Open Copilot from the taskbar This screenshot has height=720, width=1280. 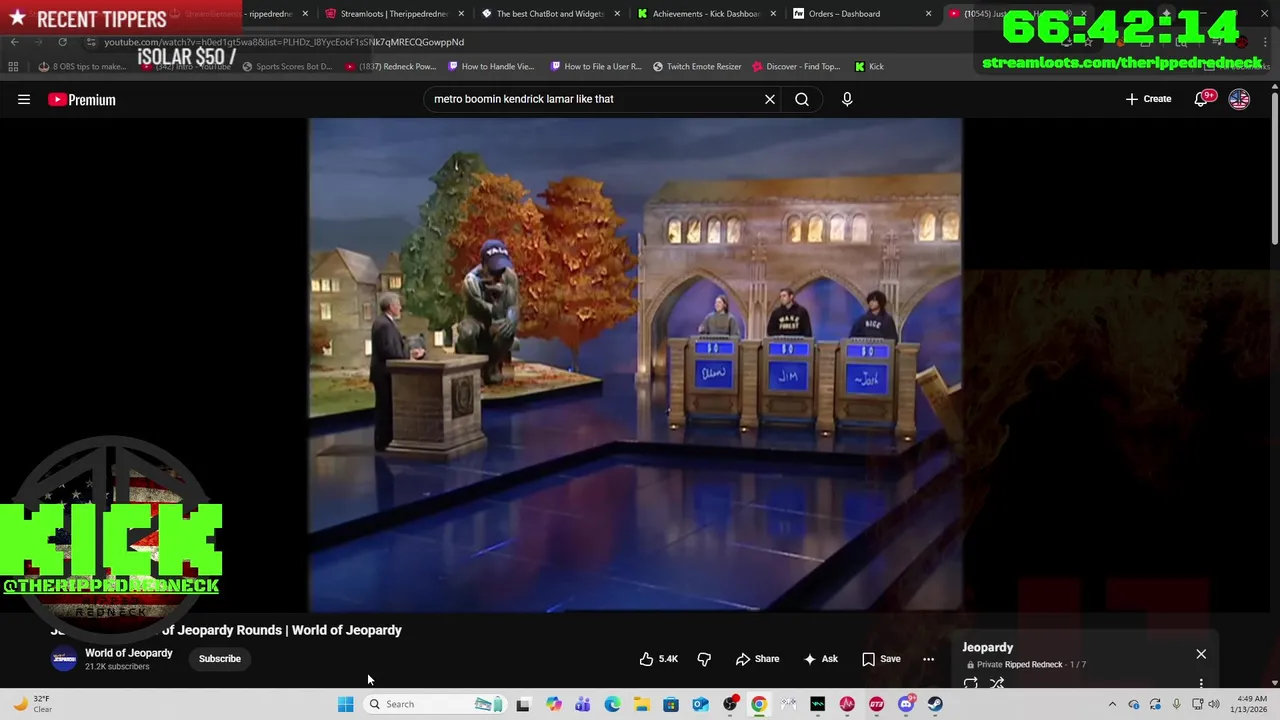[554, 704]
